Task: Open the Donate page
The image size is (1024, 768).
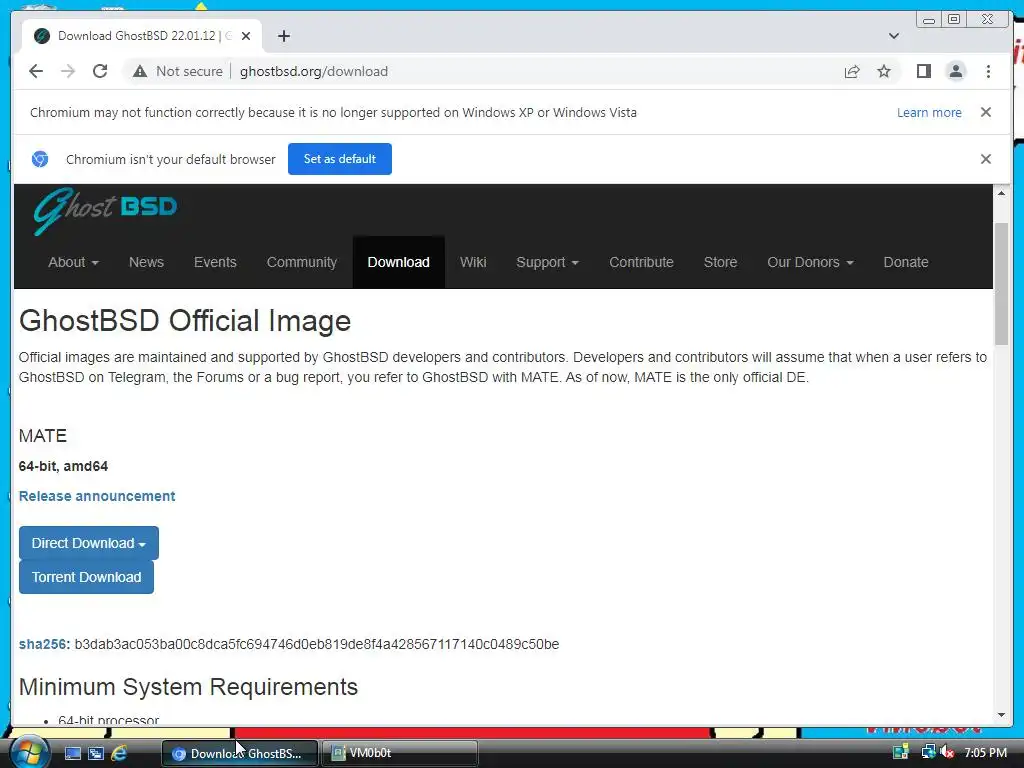Action: coord(906,262)
